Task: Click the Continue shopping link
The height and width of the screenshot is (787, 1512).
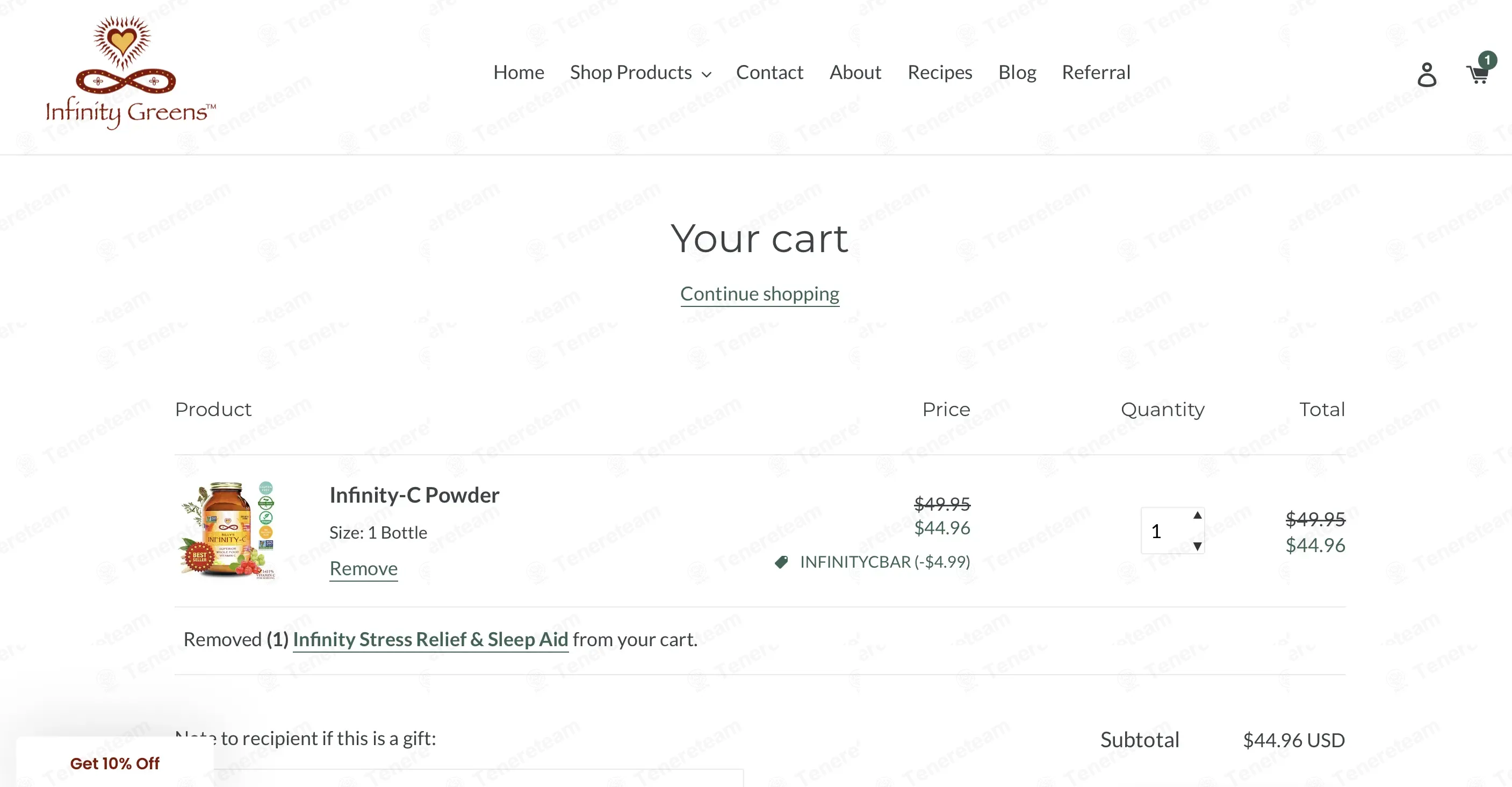Action: pyautogui.click(x=760, y=294)
